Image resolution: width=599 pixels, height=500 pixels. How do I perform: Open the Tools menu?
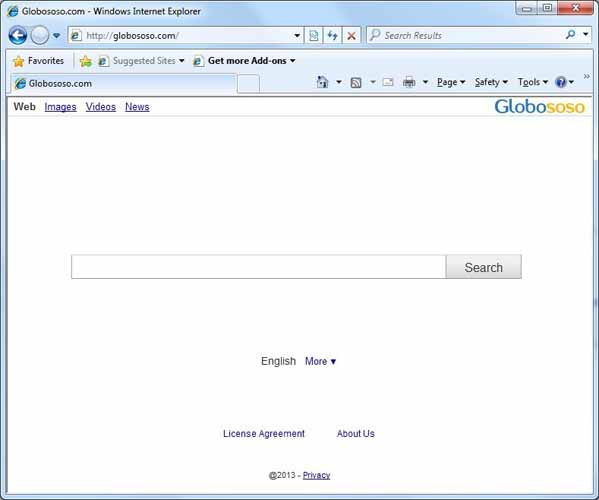click(533, 82)
